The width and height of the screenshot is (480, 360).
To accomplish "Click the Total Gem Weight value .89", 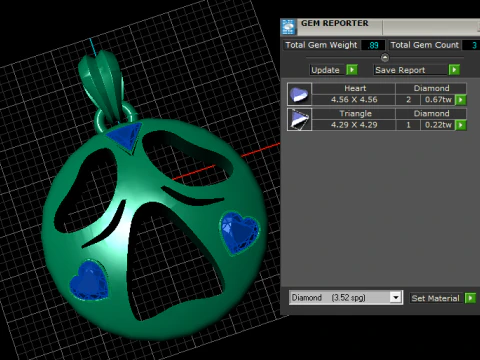I will tap(373, 45).
